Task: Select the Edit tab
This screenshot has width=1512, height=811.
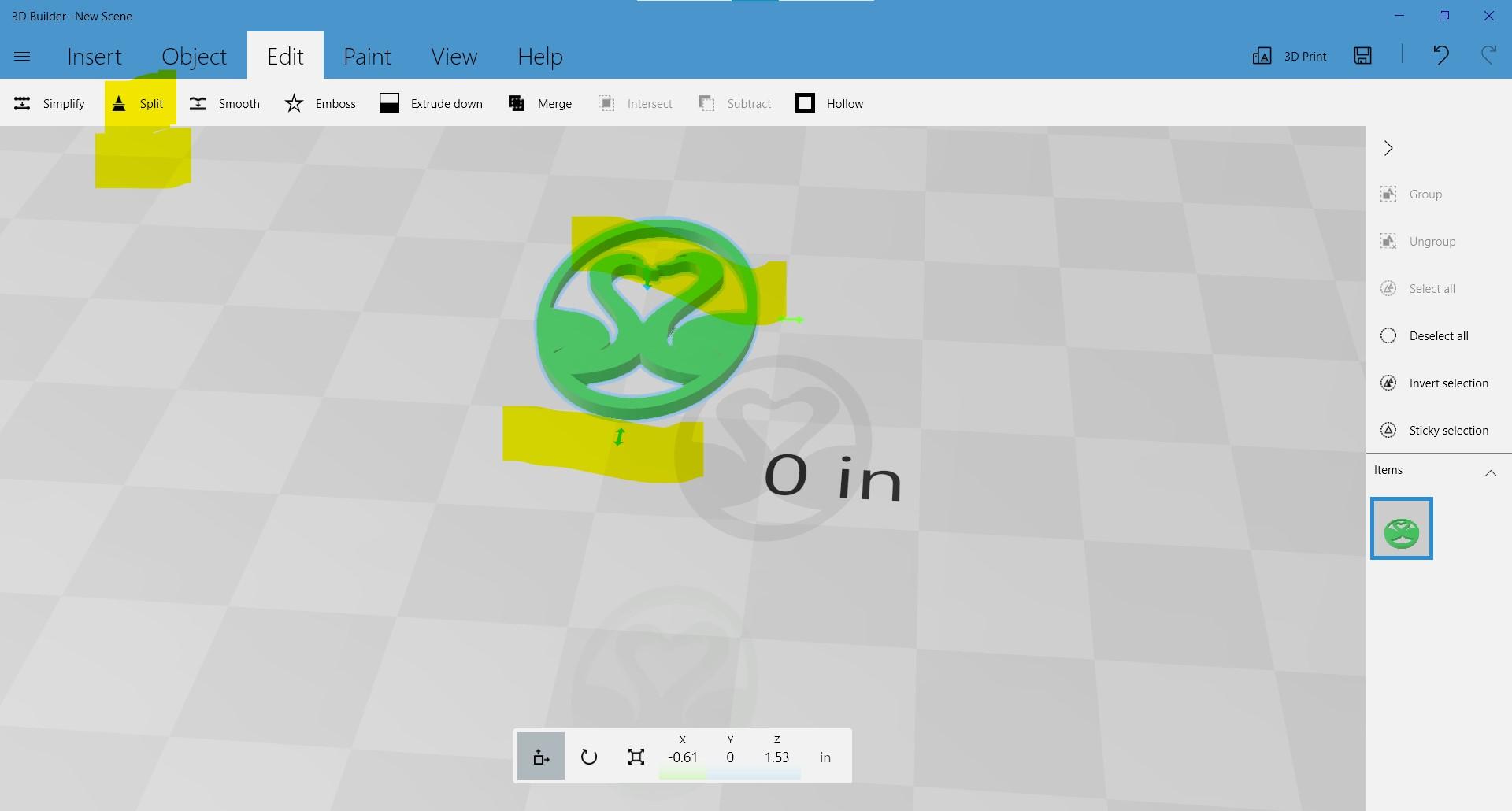Action: [x=285, y=56]
